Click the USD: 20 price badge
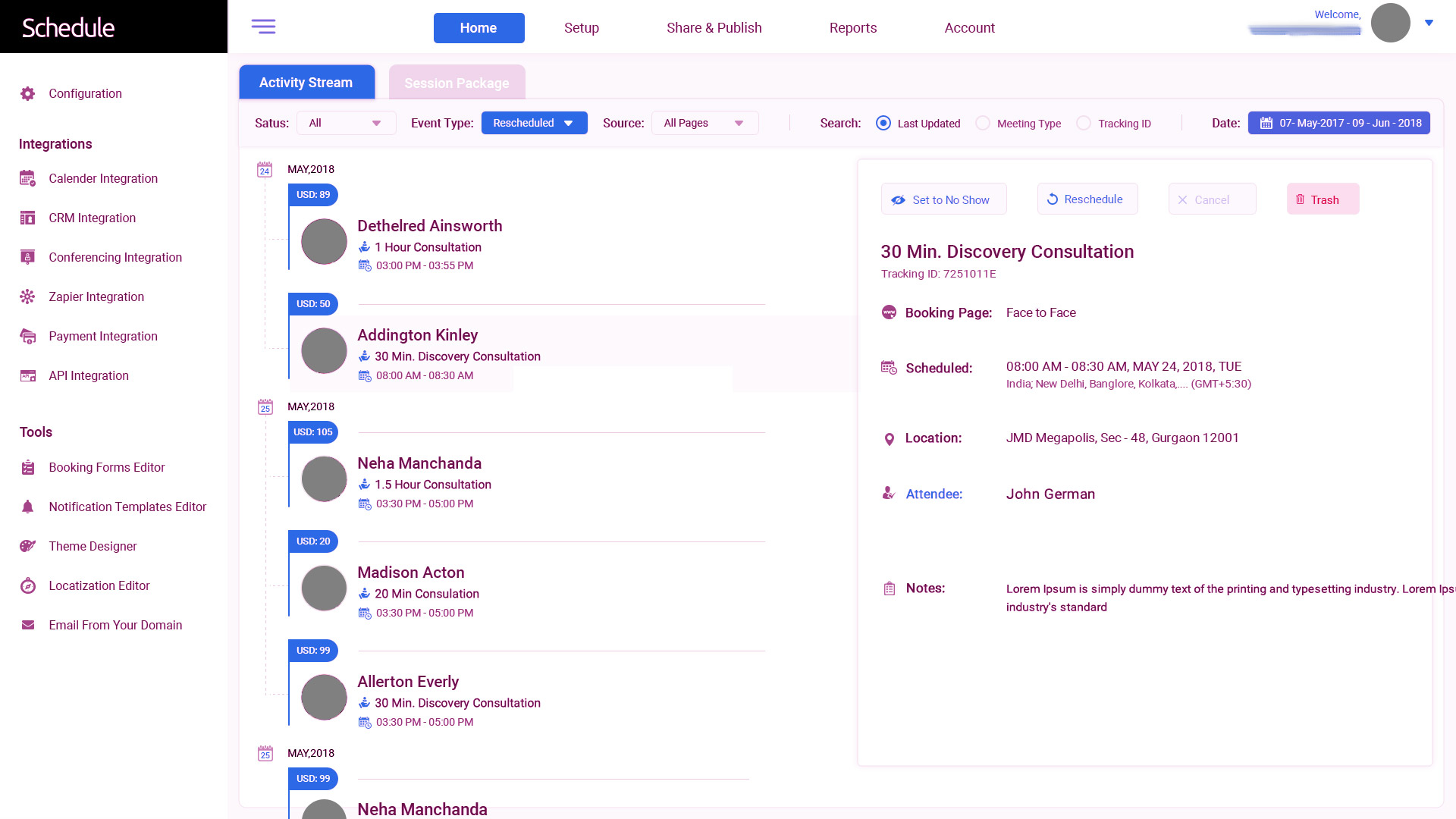This screenshot has width=1456, height=819. [x=313, y=541]
